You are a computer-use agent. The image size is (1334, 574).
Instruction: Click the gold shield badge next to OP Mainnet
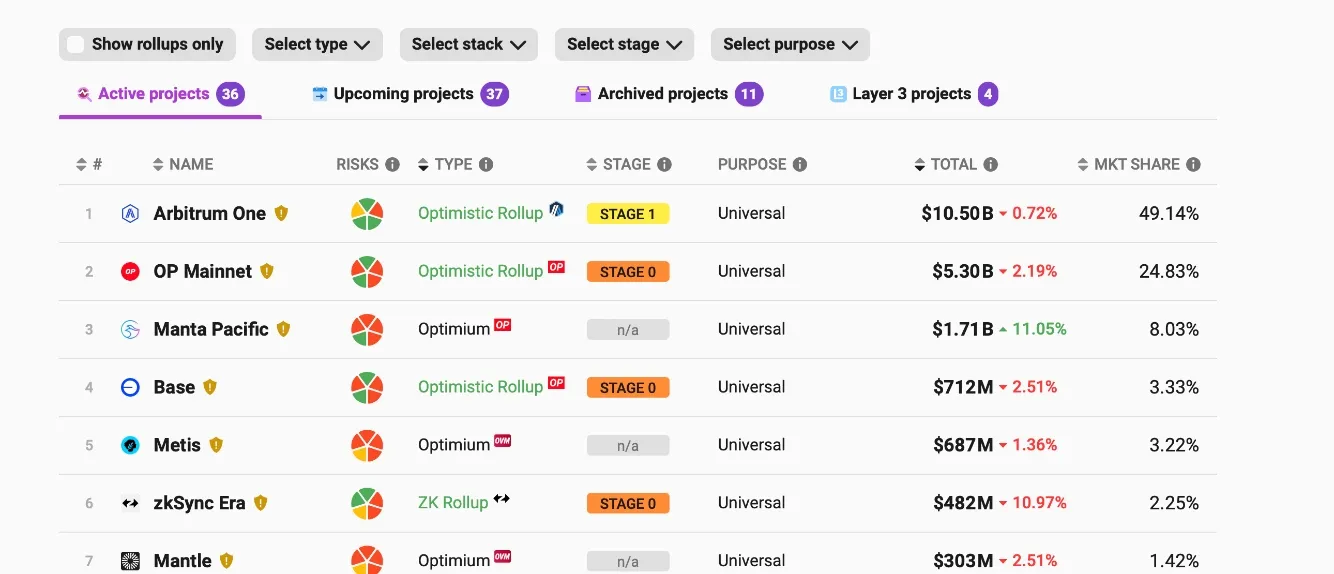[266, 271]
